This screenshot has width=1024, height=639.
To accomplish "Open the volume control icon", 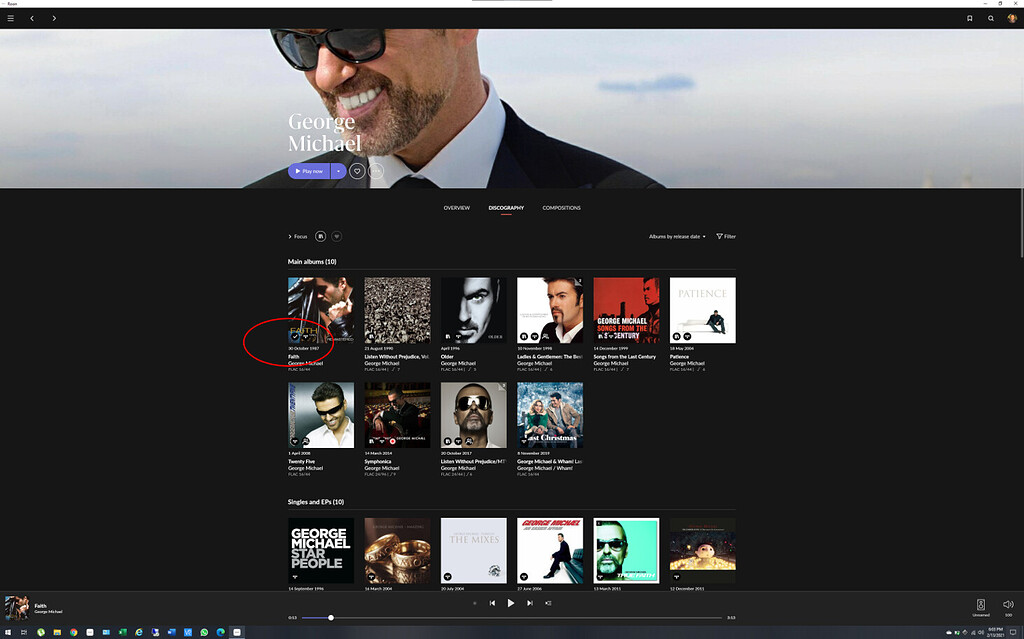I will [x=1008, y=605].
